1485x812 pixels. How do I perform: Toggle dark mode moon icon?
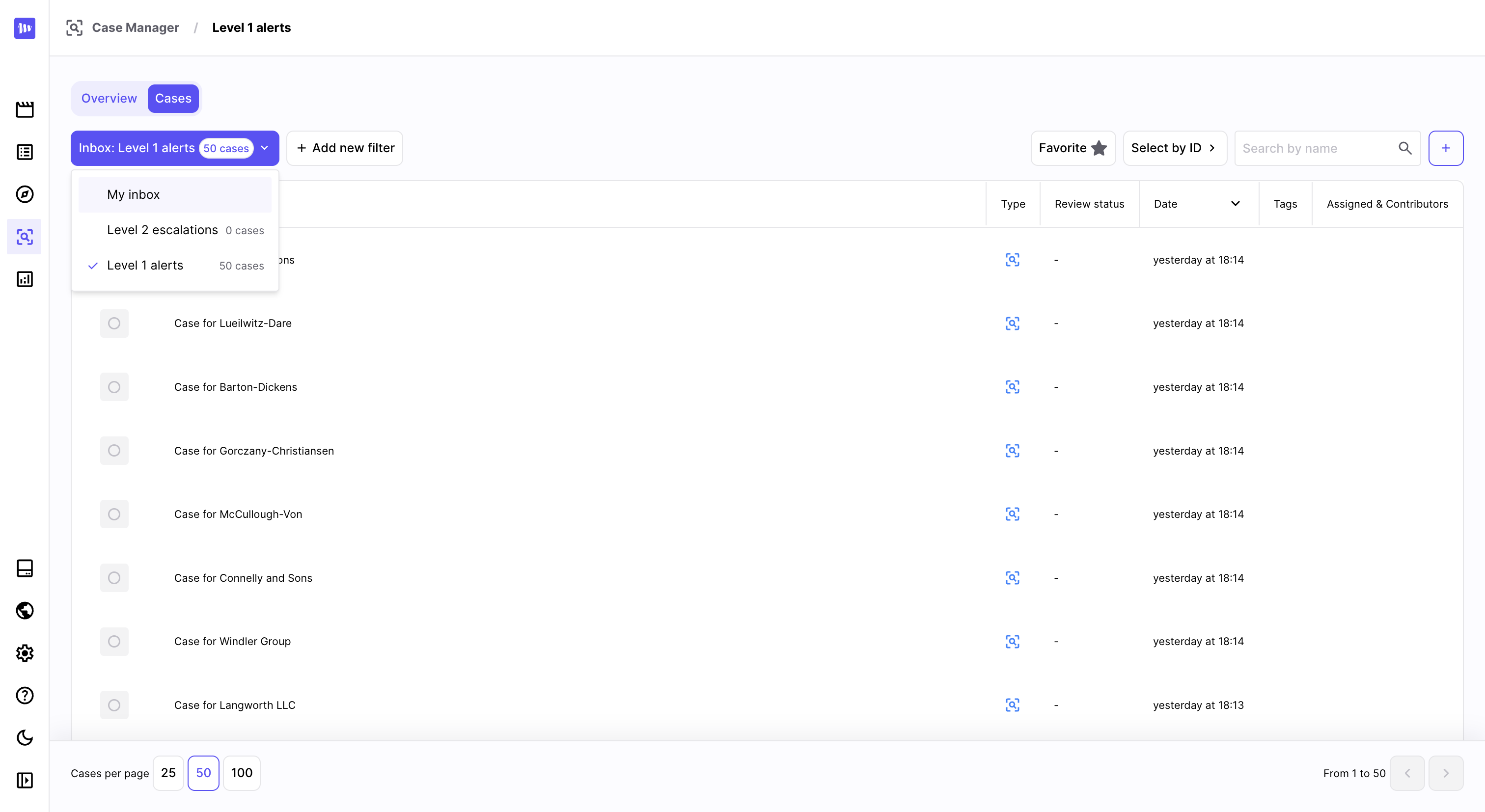tap(24, 738)
